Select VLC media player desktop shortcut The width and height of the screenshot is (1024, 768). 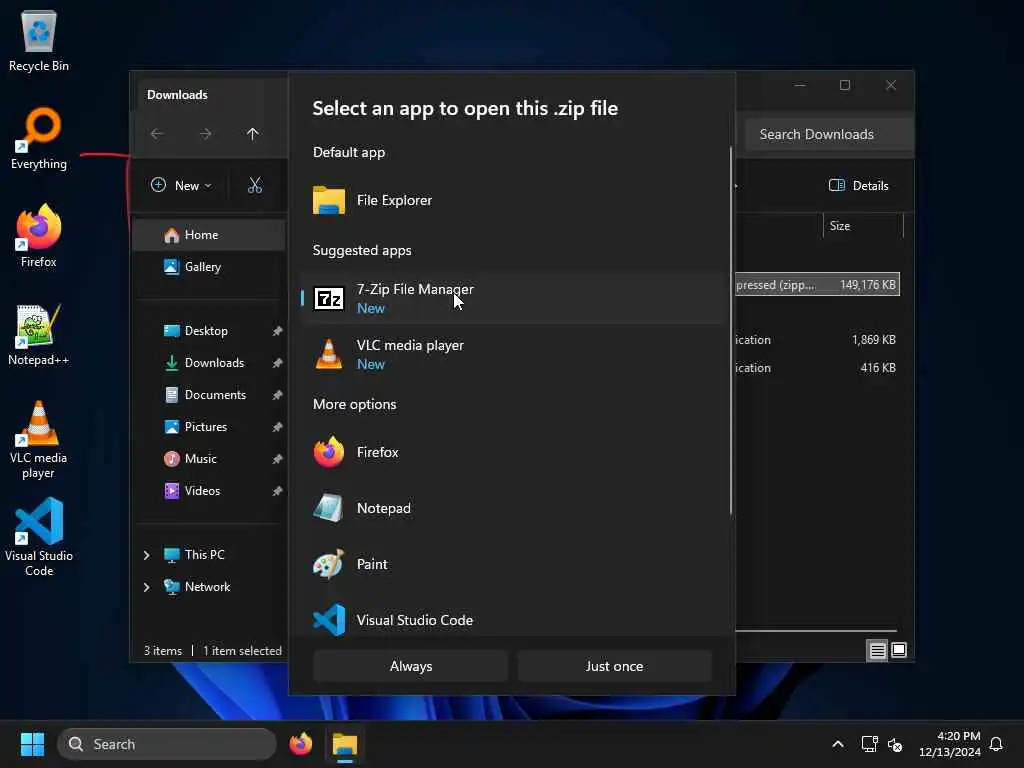(x=39, y=440)
